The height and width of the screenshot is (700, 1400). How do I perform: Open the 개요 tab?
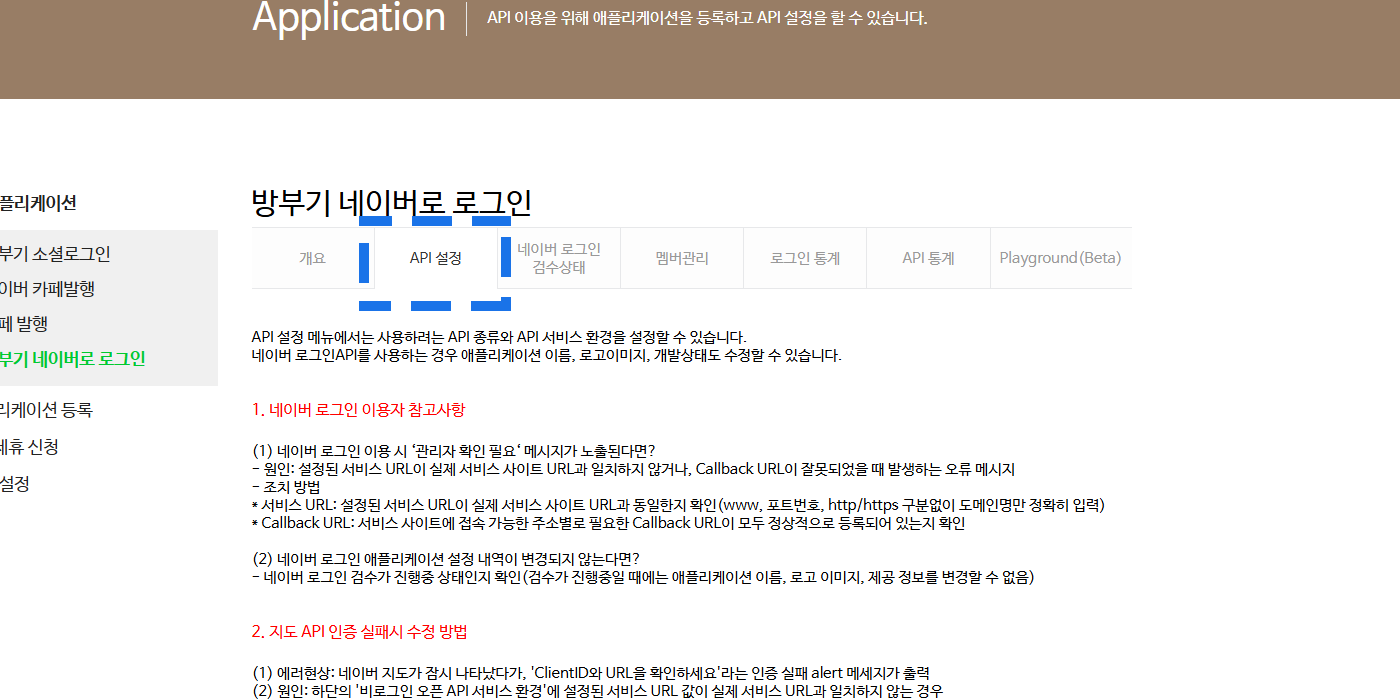pyautogui.click(x=313, y=258)
